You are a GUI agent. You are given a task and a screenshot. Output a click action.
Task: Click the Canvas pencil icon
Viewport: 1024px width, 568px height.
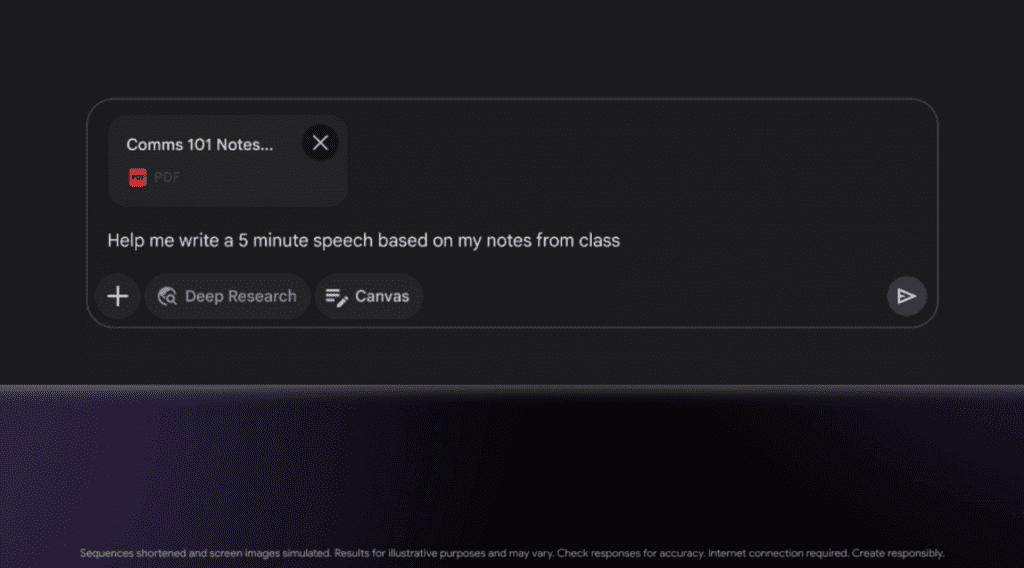(337, 296)
